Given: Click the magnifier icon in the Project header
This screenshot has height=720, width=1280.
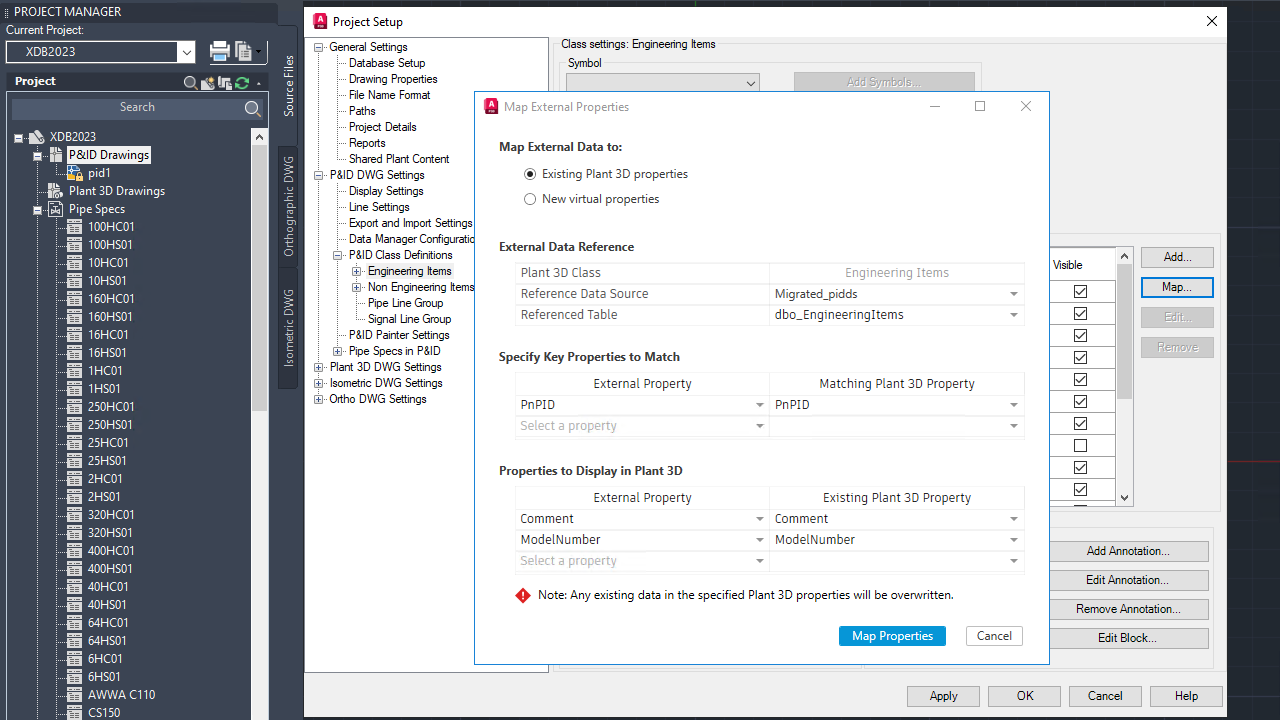Looking at the screenshot, I should (191, 83).
